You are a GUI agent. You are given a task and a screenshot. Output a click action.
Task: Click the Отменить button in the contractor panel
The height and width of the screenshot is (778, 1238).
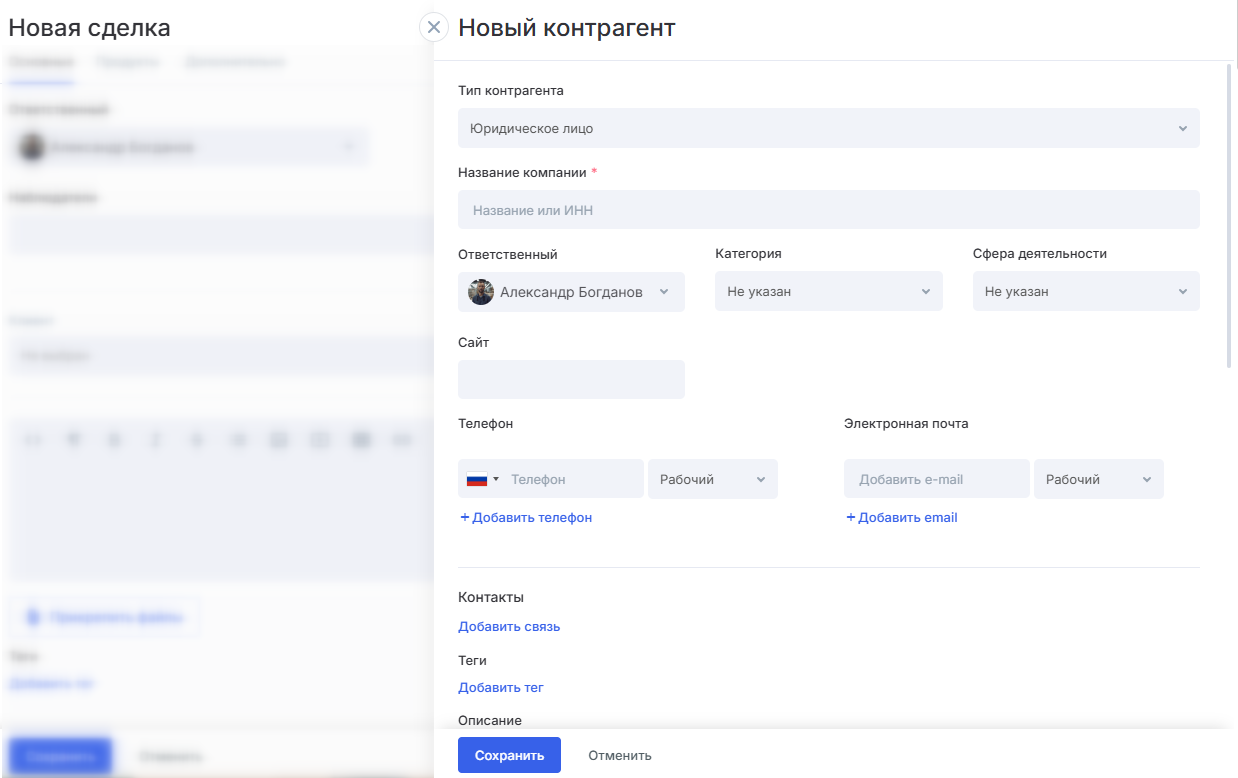620,756
